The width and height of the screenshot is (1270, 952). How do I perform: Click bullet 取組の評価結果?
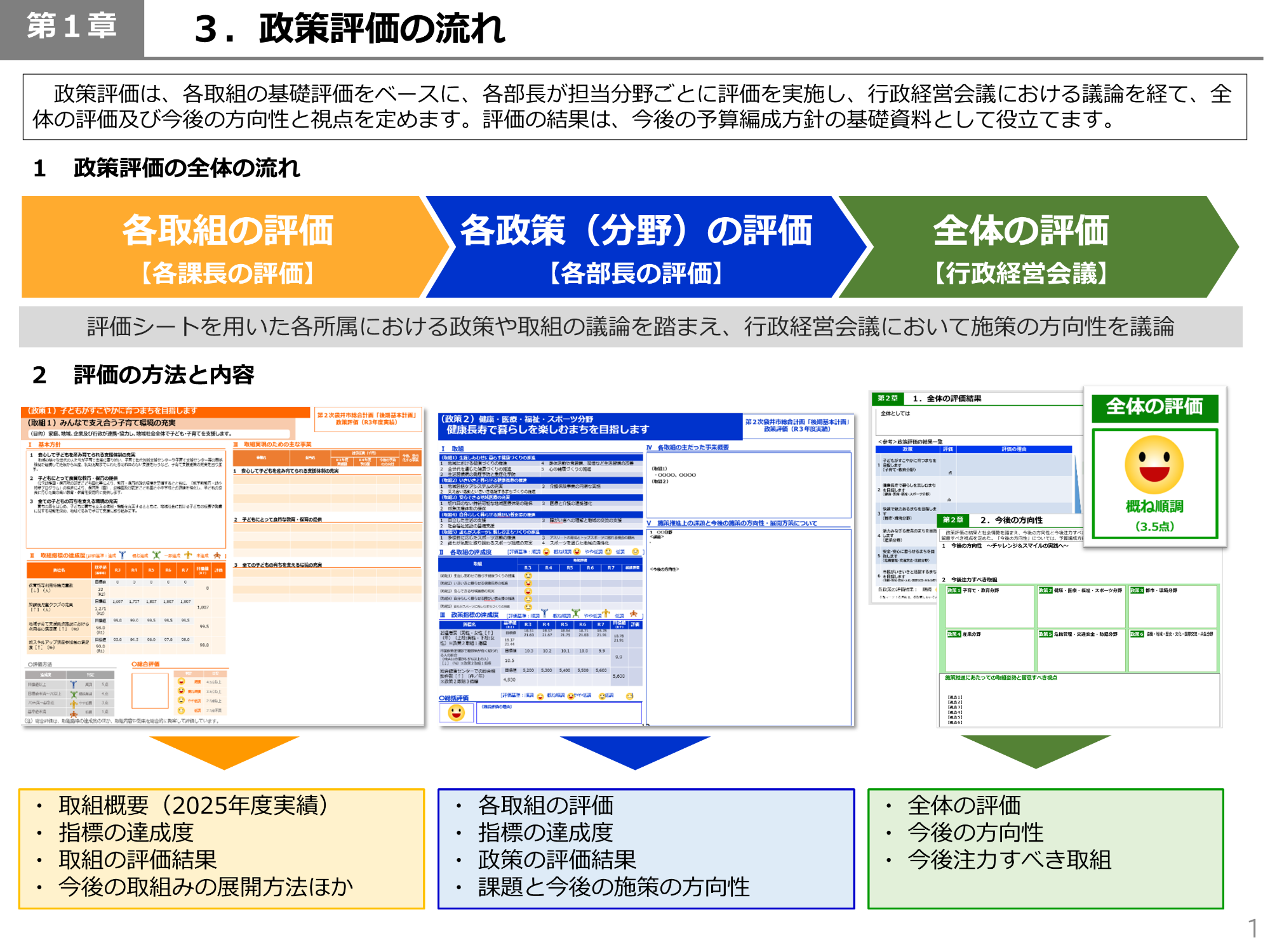[137, 860]
